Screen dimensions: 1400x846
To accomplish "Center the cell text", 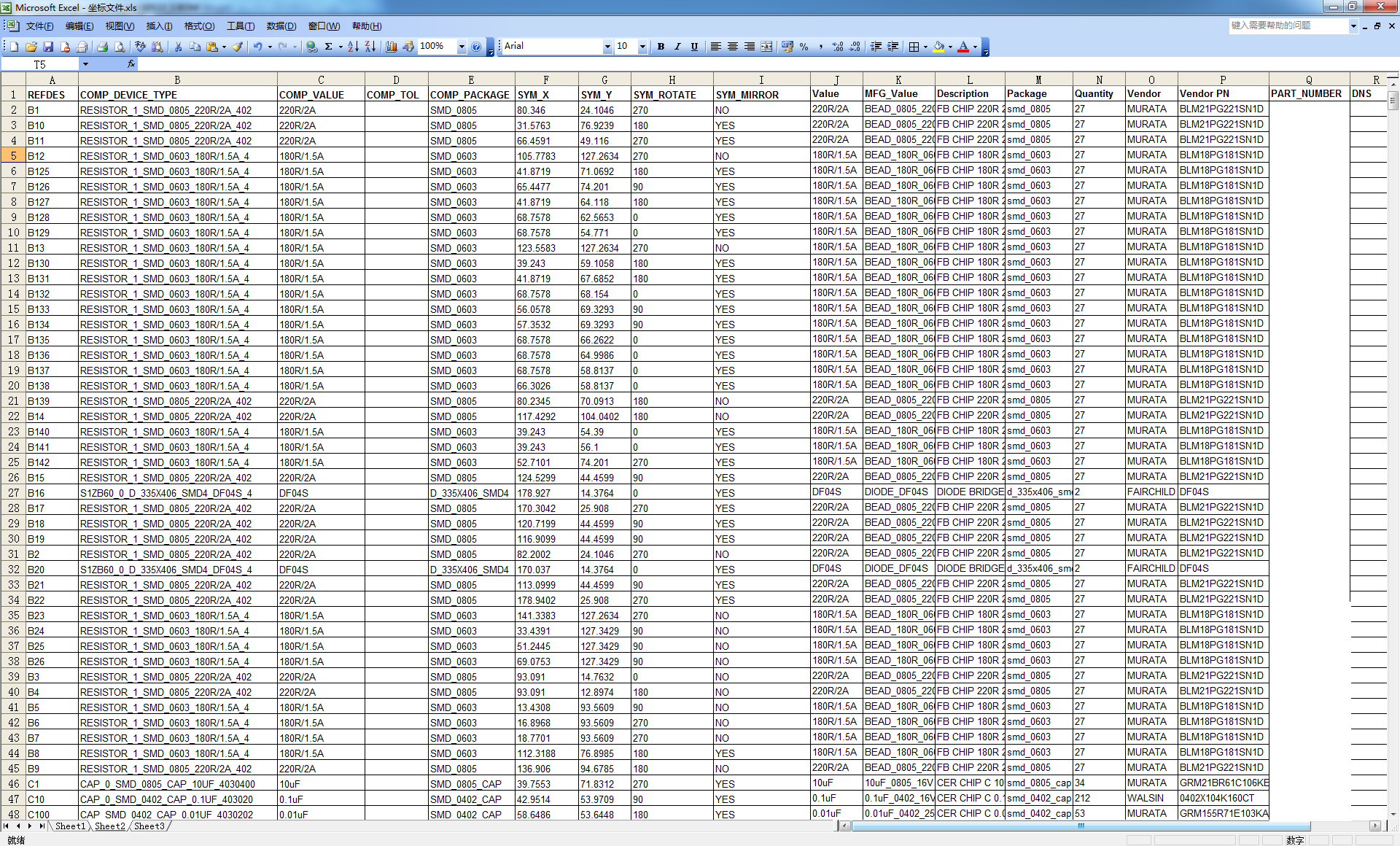I will 732,47.
